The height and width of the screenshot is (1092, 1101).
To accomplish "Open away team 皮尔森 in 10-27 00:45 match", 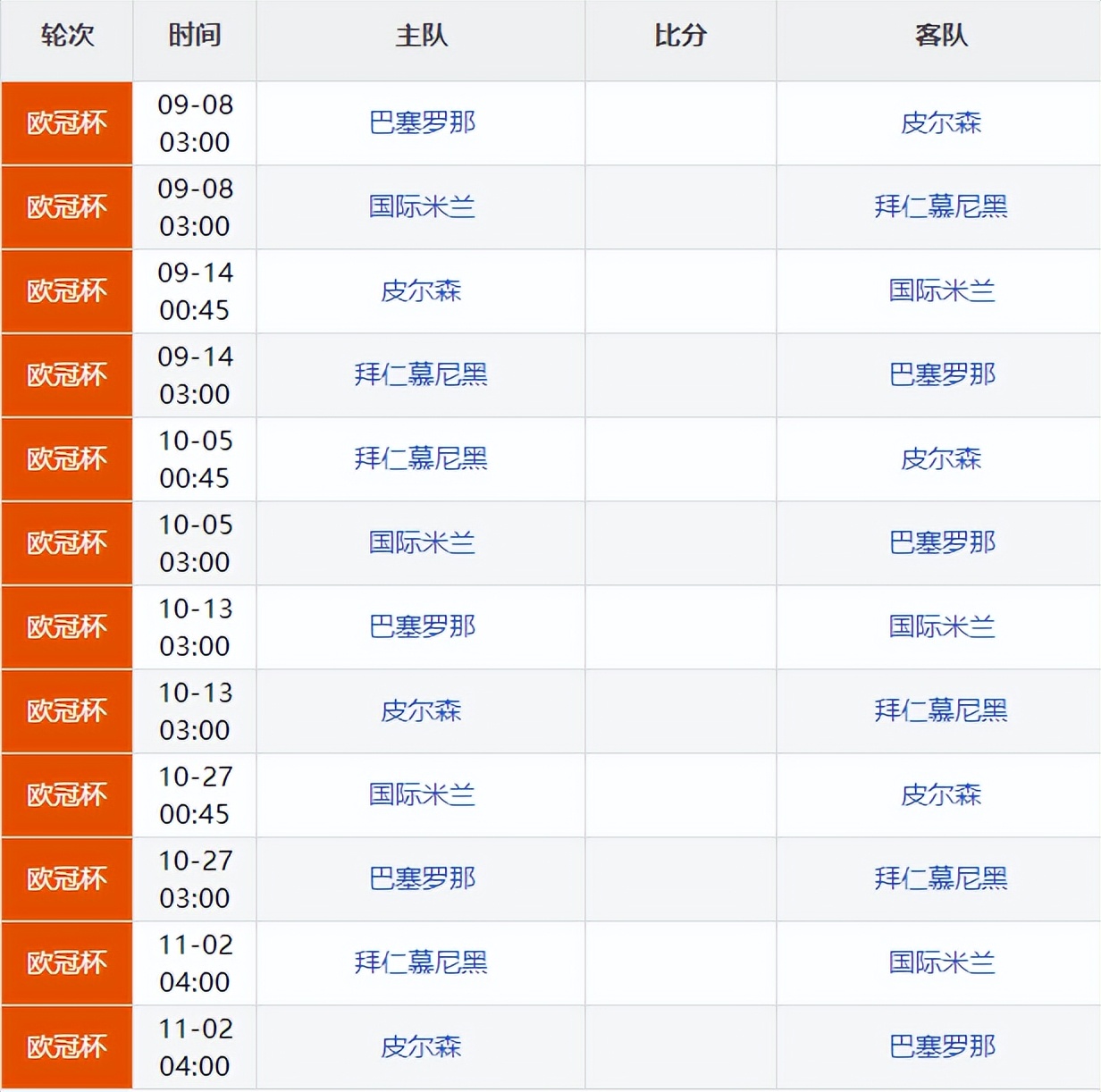I will click(x=941, y=794).
